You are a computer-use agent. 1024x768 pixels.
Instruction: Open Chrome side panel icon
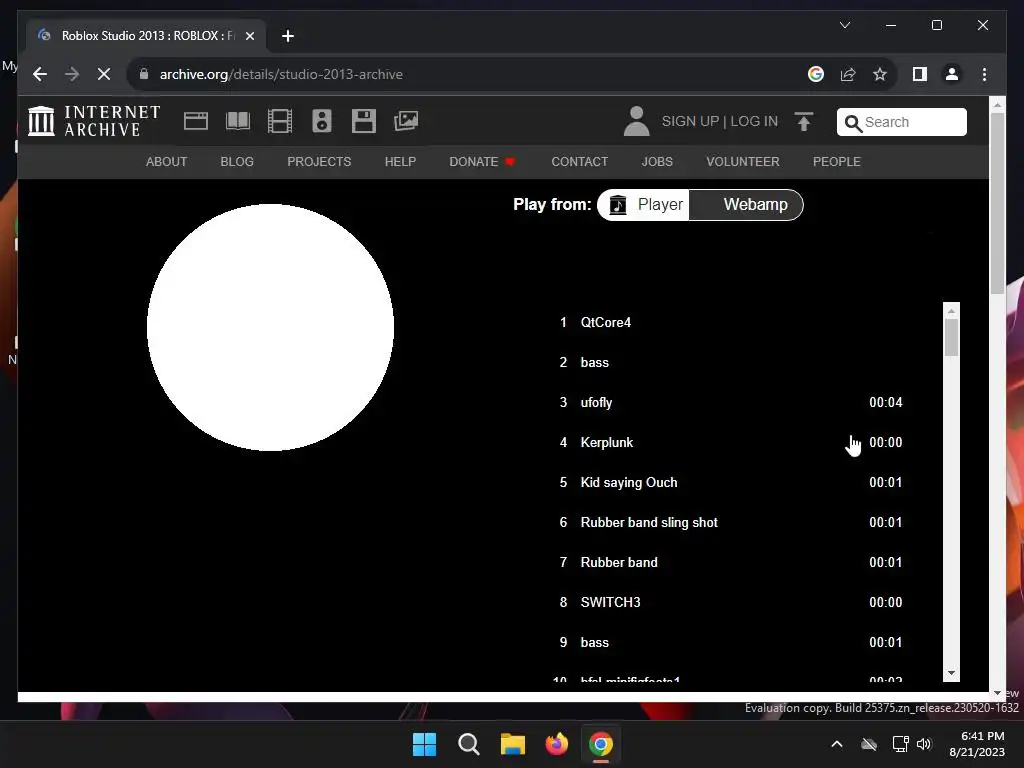pyautogui.click(x=920, y=74)
